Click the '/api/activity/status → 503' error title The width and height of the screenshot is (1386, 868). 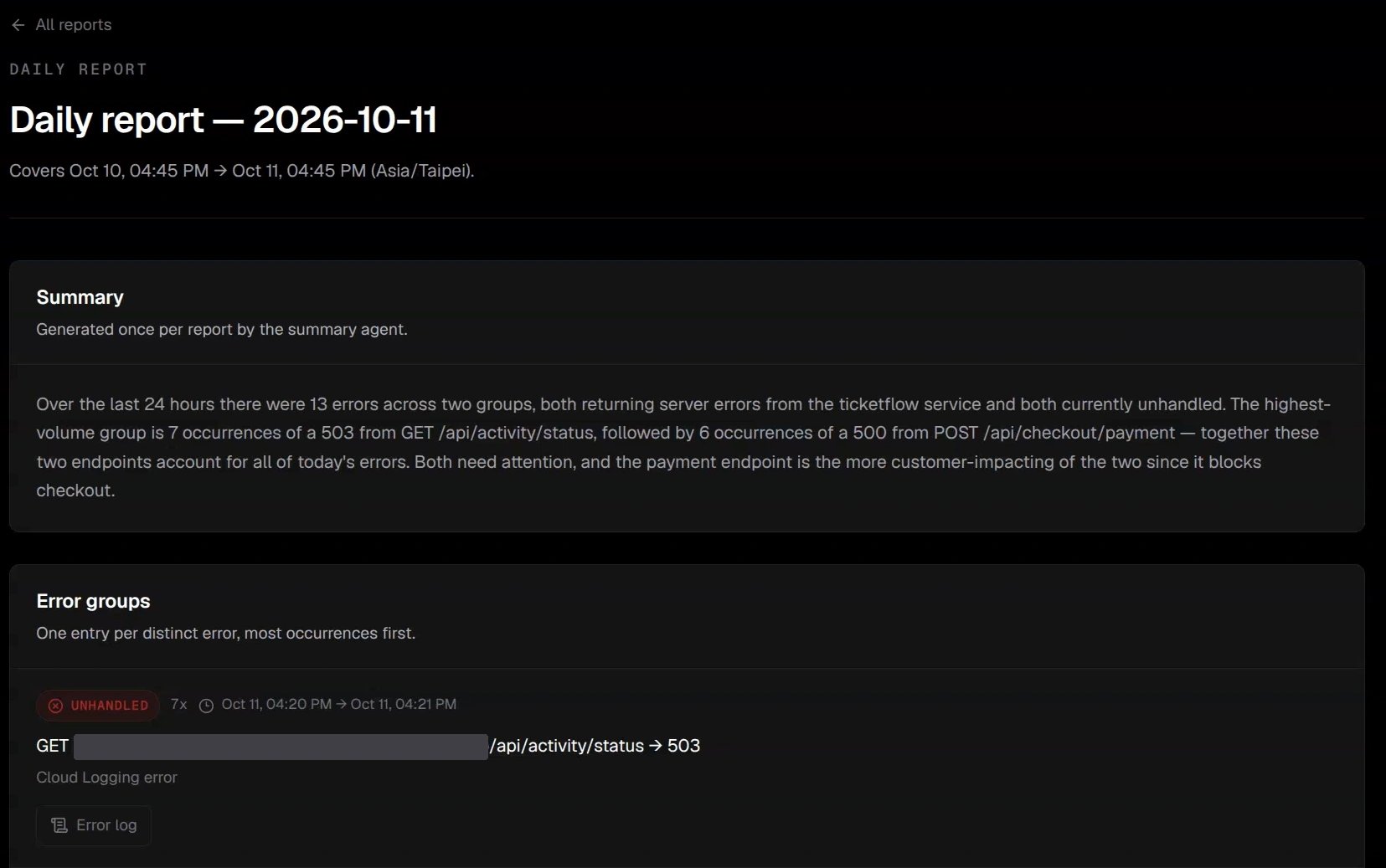(595, 746)
